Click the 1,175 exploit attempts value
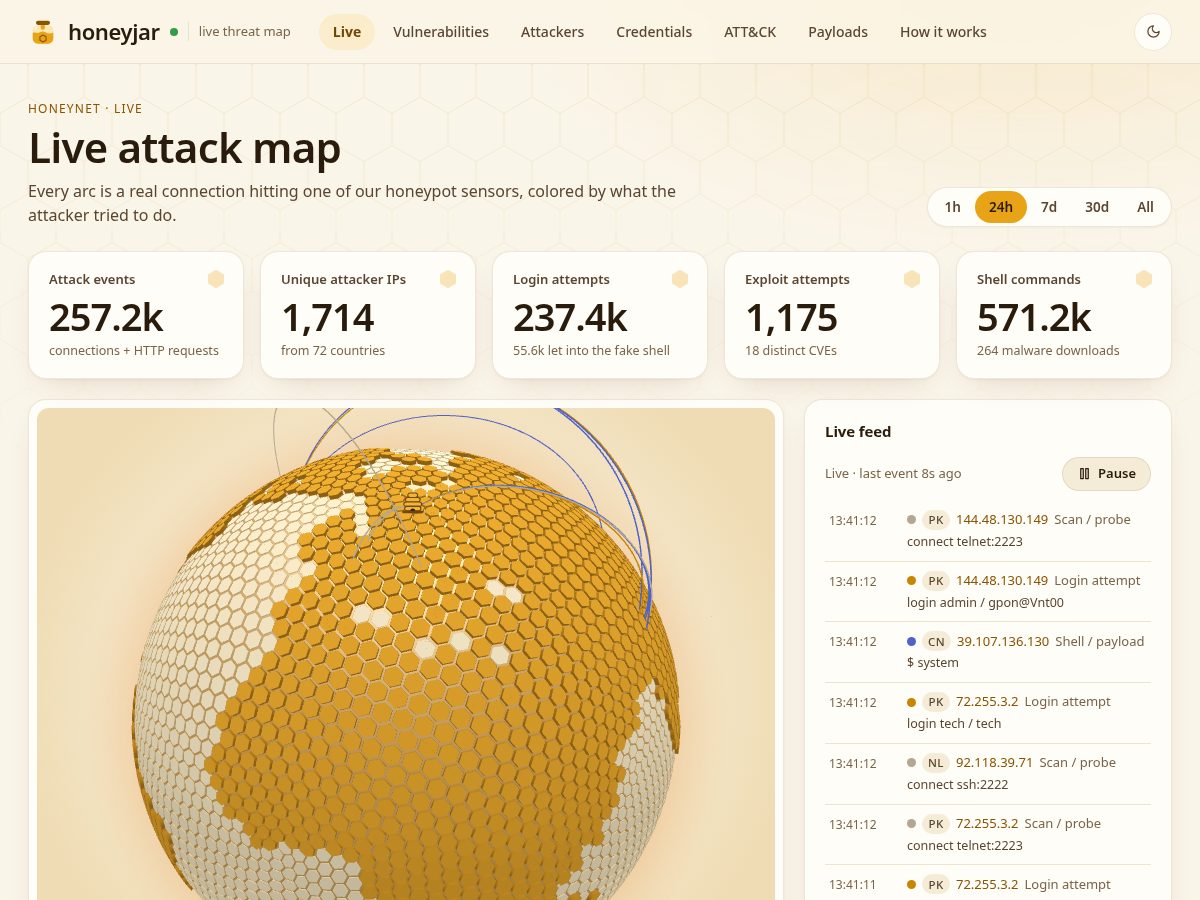 pos(791,317)
